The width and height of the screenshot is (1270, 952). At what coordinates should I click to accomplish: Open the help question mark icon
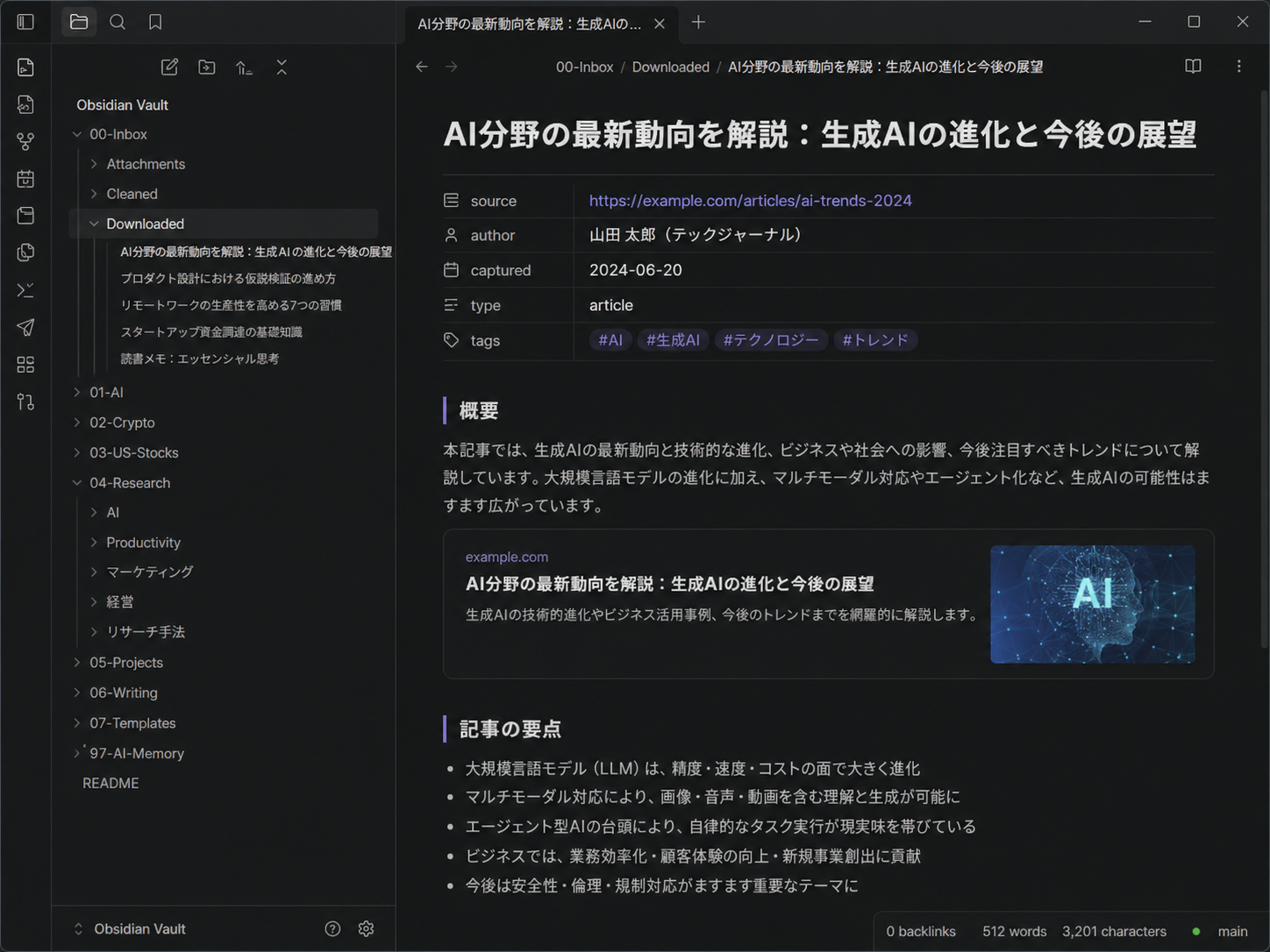pos(332,929)
